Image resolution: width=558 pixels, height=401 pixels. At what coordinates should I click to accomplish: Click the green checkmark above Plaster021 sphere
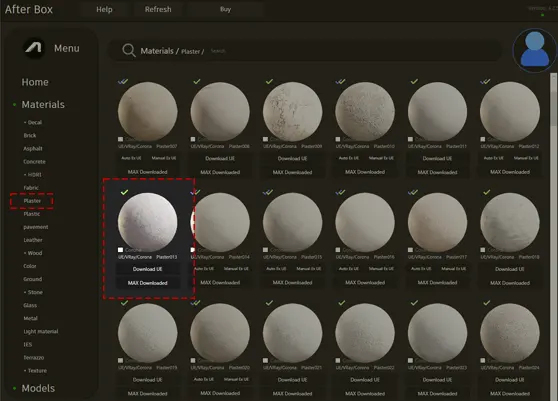[x=269, y=303]
